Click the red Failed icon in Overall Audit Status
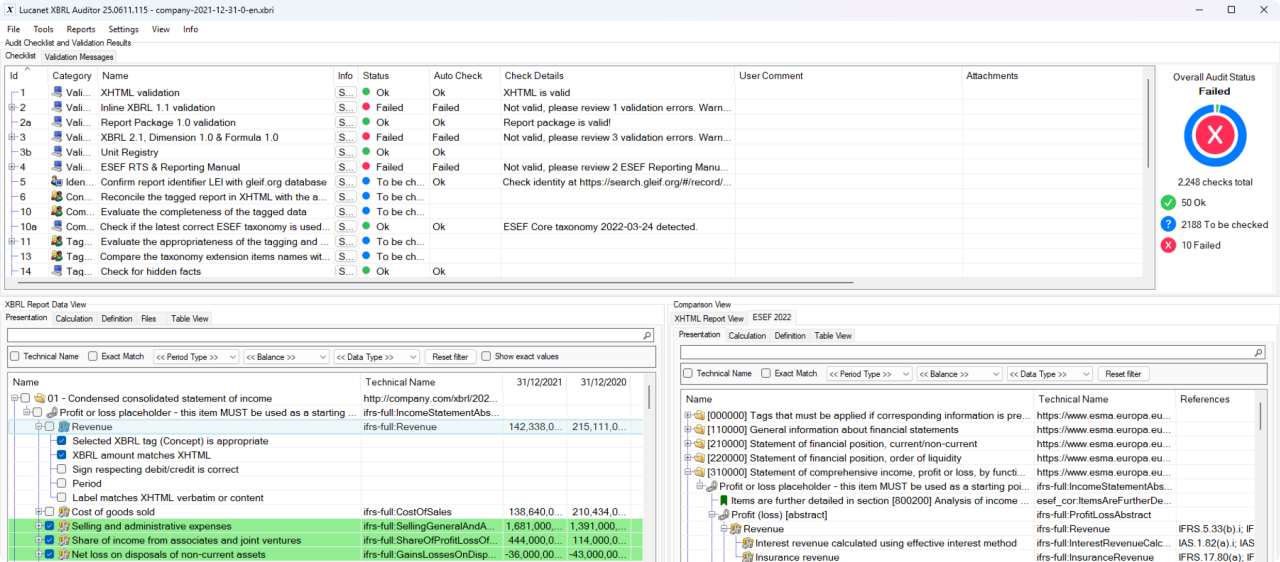The image size is (1280, 562). [1214, 136]
